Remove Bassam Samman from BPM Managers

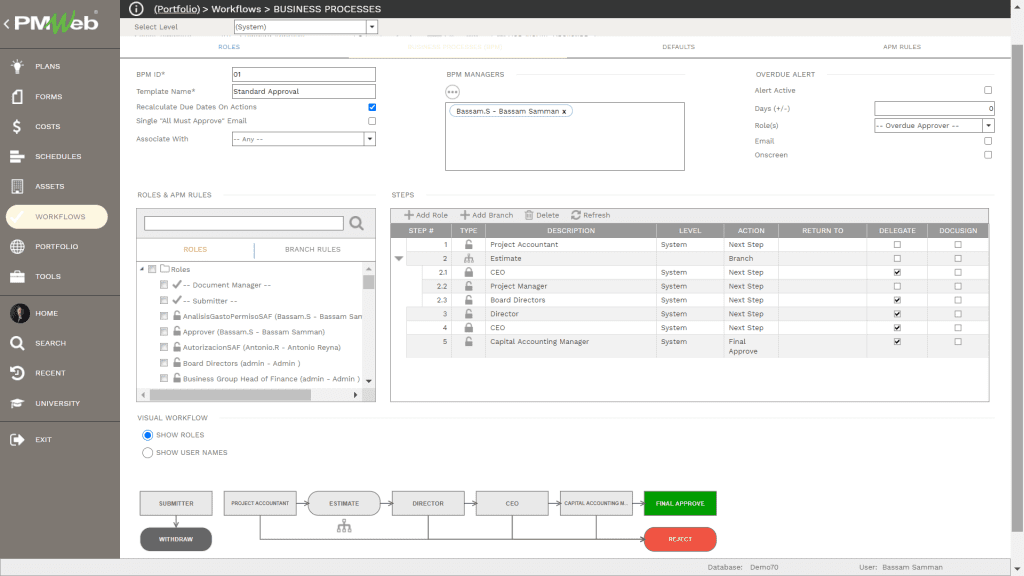pos(564,112)
